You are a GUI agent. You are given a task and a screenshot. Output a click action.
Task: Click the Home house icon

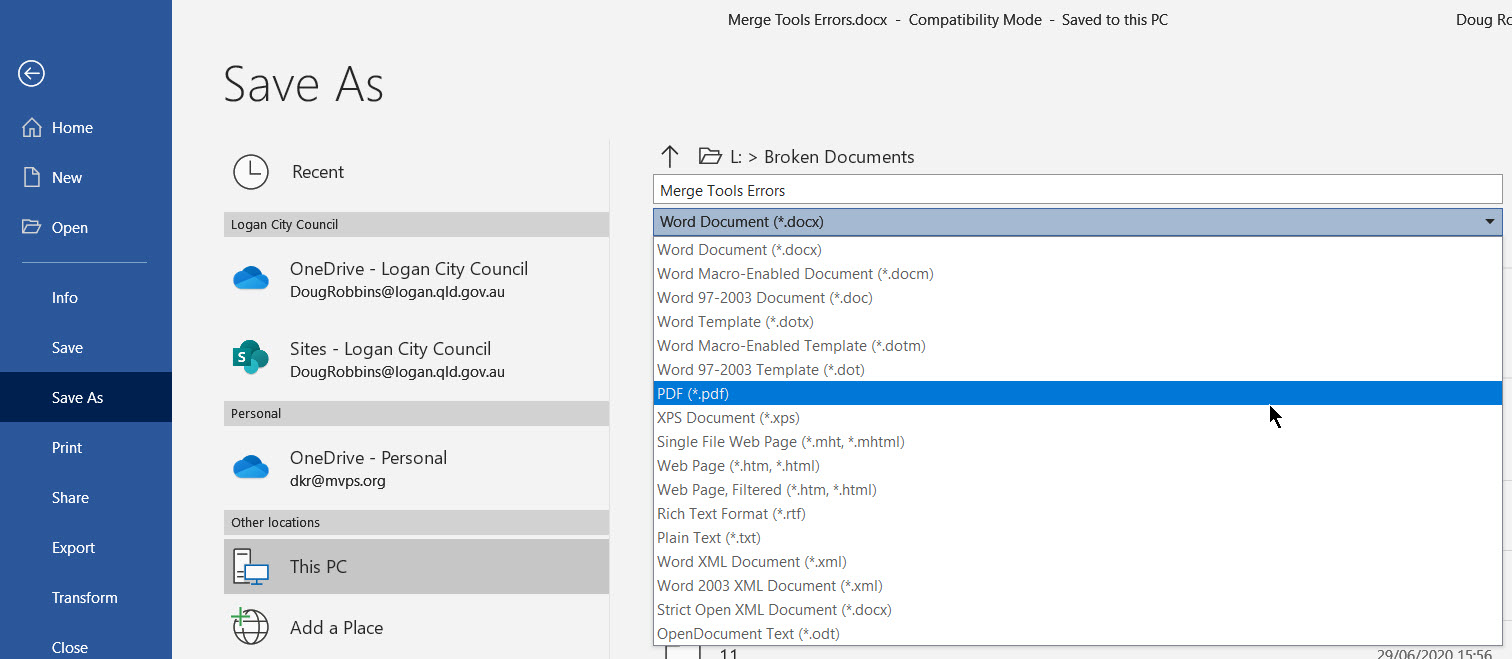(32, 128)
